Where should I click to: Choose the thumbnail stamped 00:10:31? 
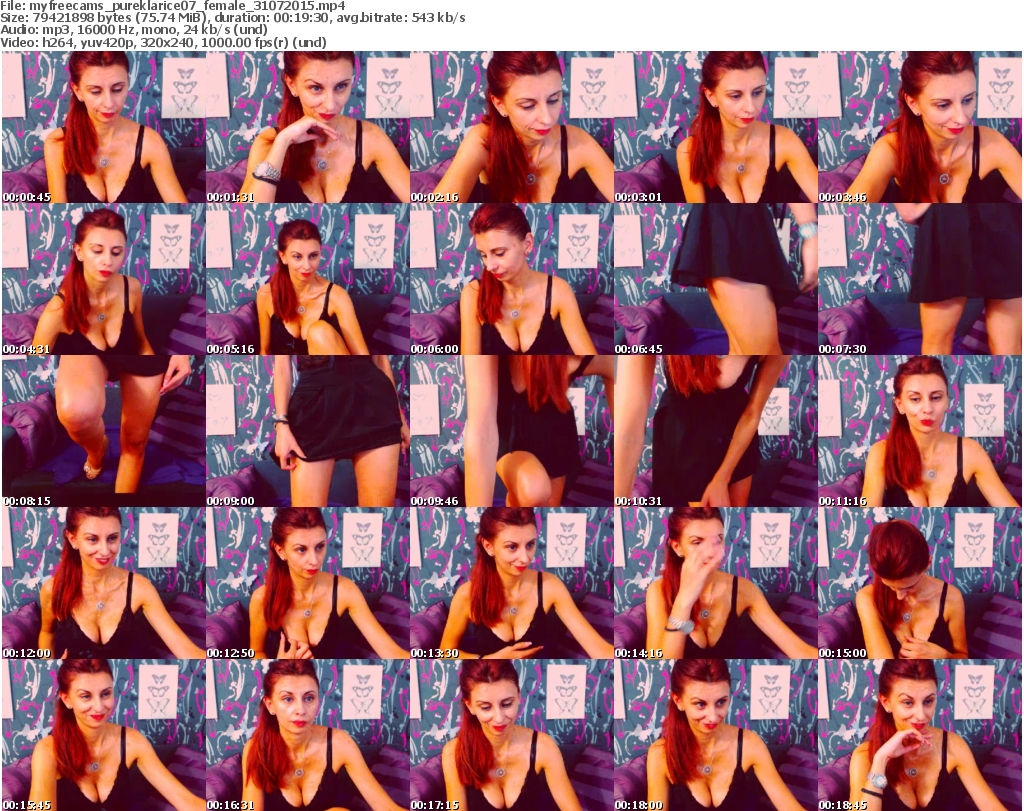pyautogui.click(x=716, y=432)
